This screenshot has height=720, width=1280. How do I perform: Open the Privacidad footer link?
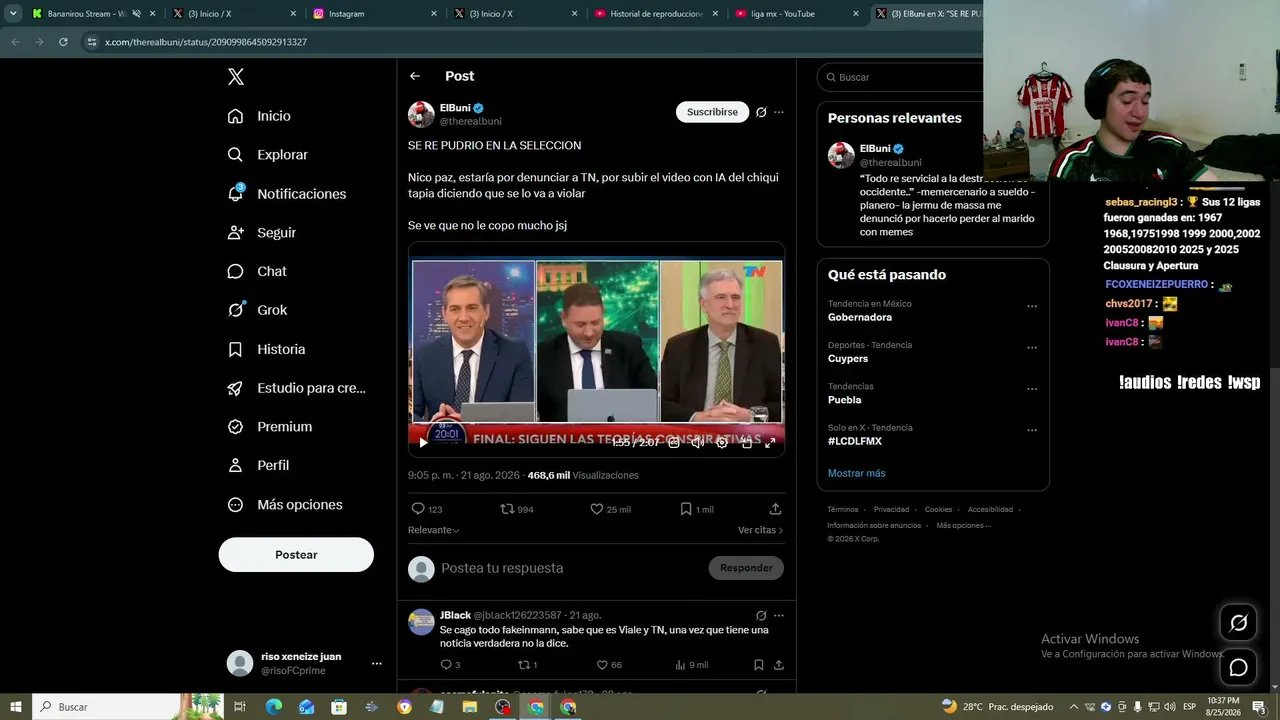[x=891, y=509]
